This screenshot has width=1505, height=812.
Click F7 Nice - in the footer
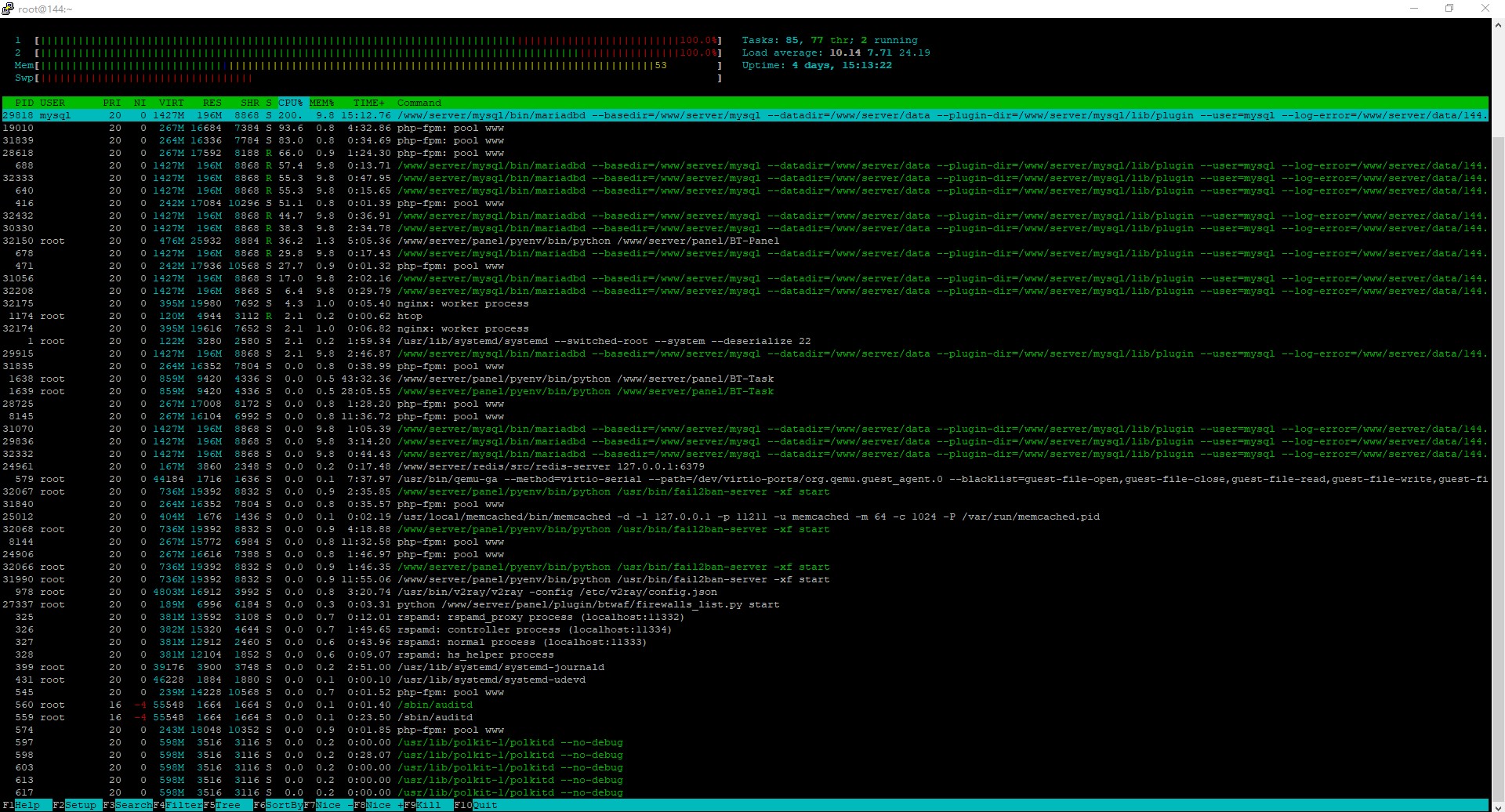(328, 805)
